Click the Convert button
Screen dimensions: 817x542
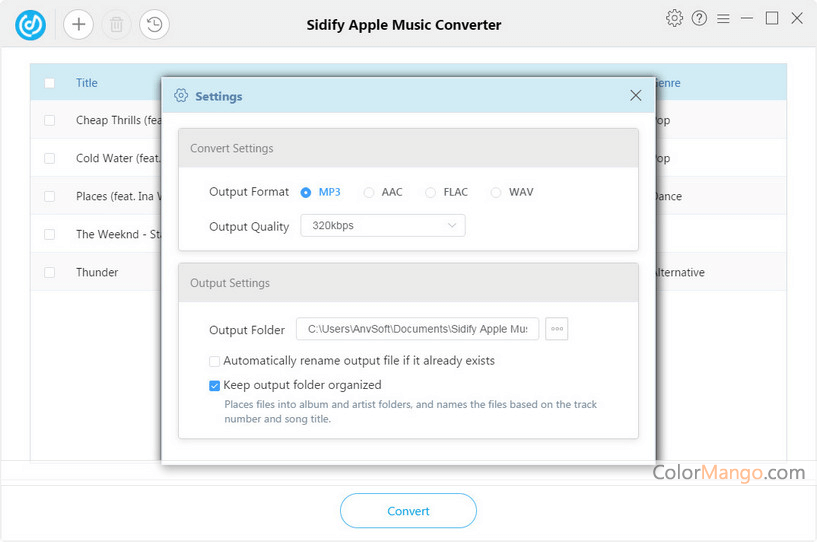click(x=408, y=511)
